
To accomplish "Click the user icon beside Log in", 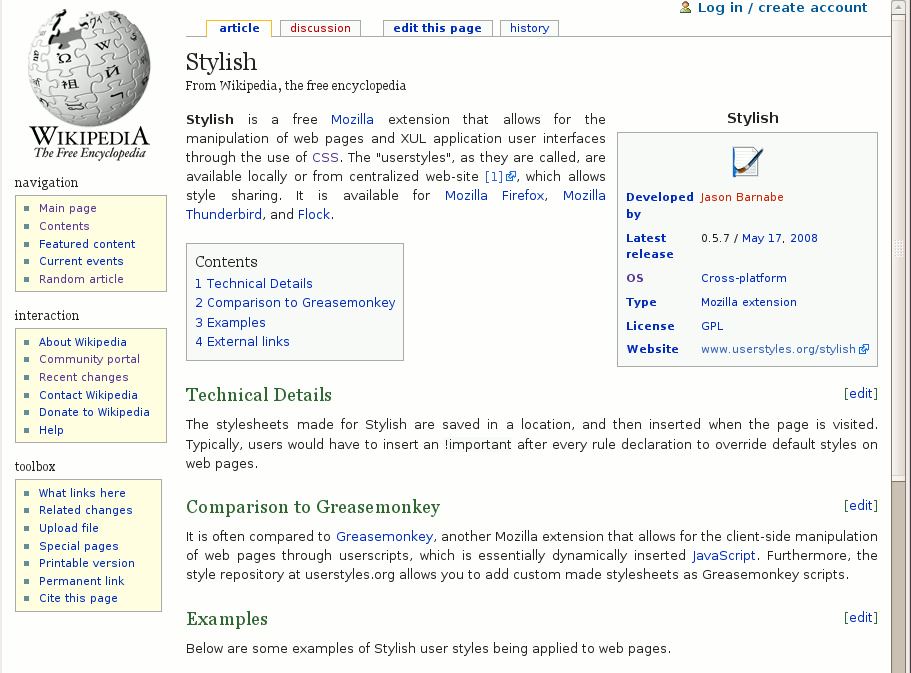I will click(x=686, y=8).
